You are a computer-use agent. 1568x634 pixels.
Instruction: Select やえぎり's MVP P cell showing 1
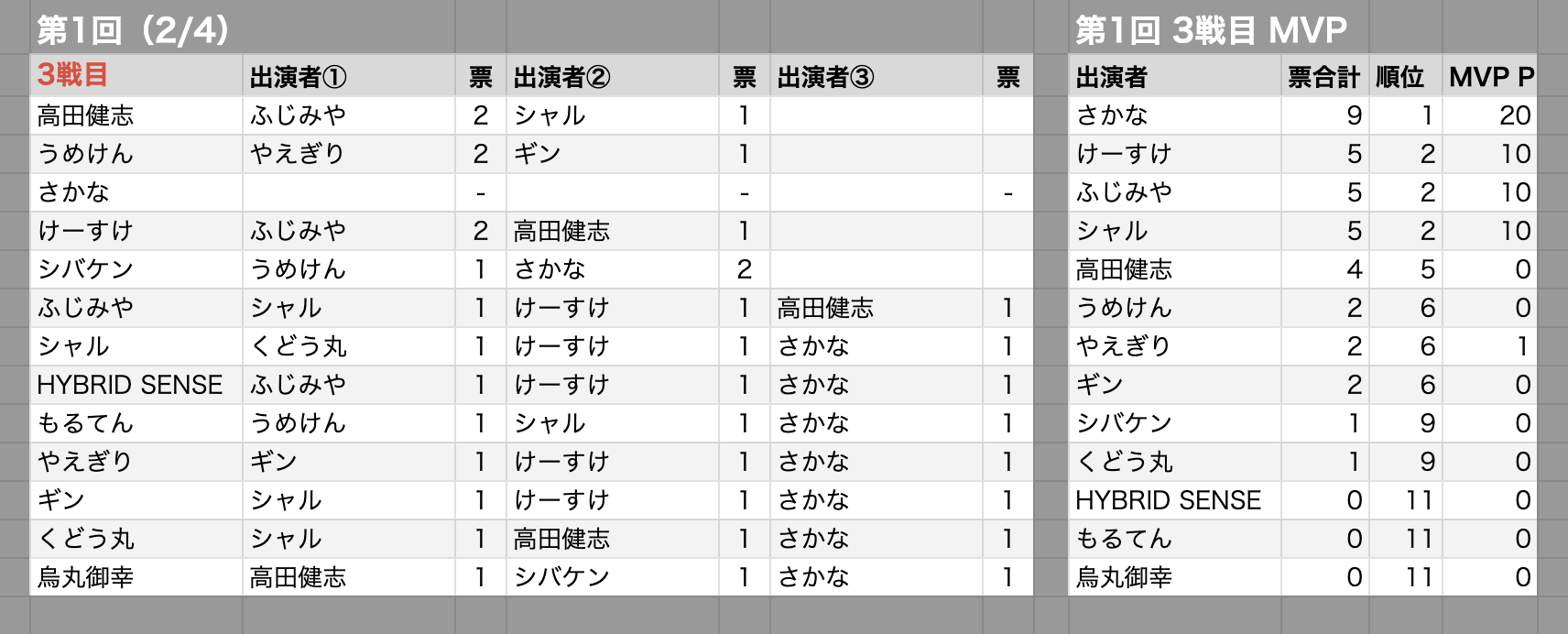pyautogui.click(x=1489, y=346)
